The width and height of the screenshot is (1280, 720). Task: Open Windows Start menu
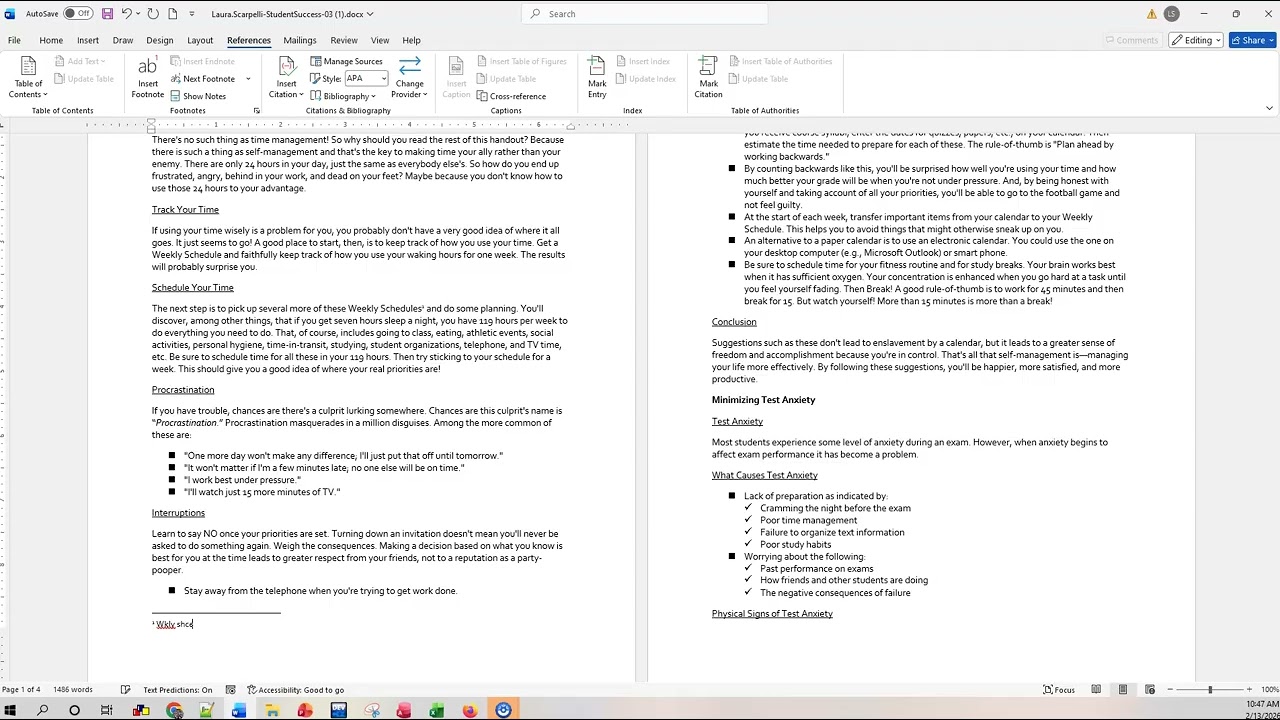pyautogui.click(x=11, y=711)
